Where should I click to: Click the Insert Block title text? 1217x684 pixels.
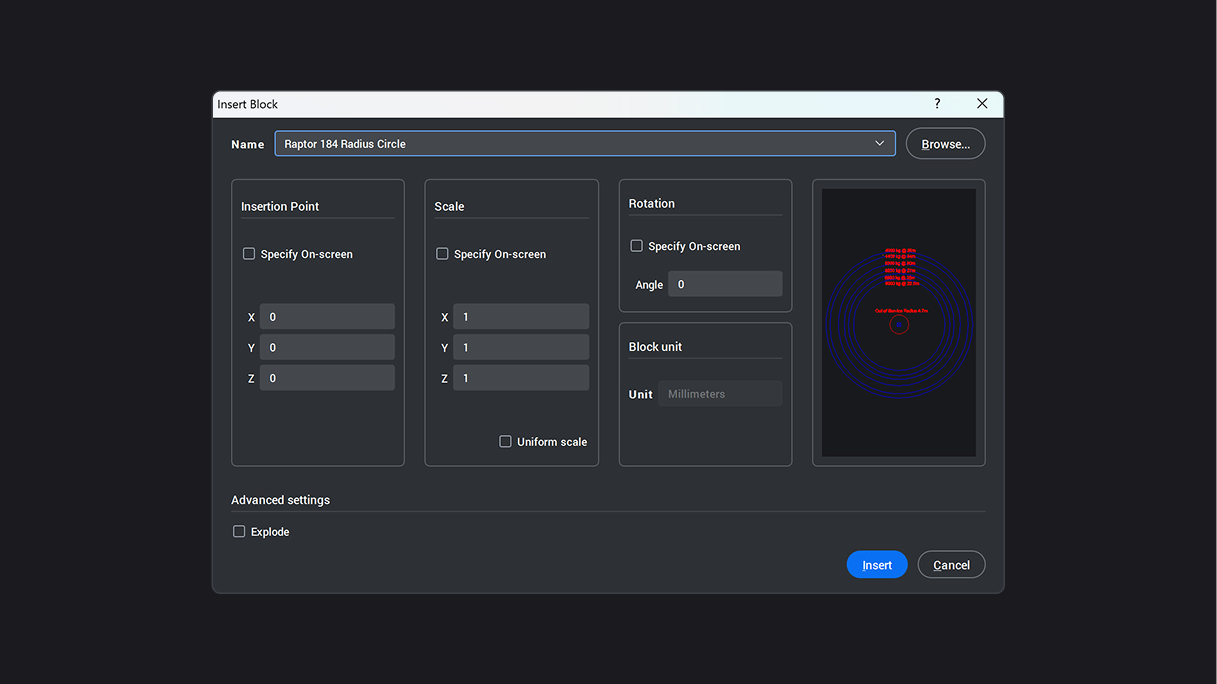(x=248, y=104)
